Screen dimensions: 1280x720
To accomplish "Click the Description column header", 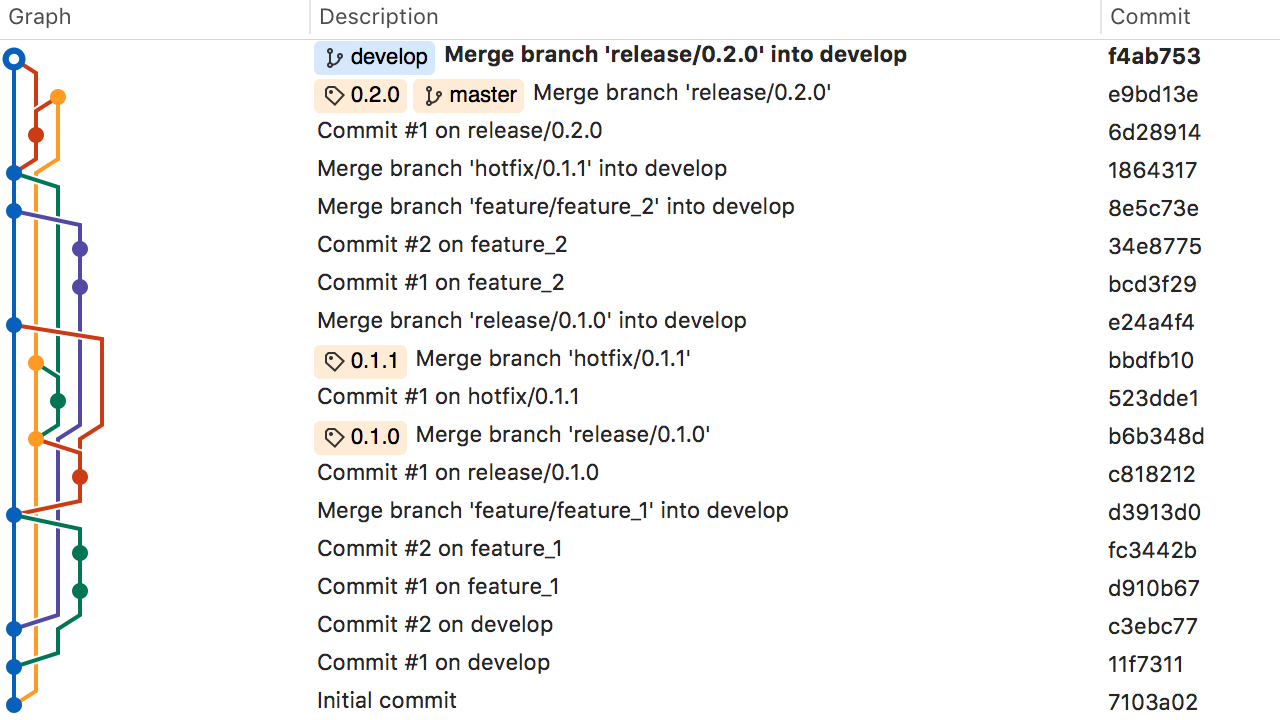I will click(378, 17).
